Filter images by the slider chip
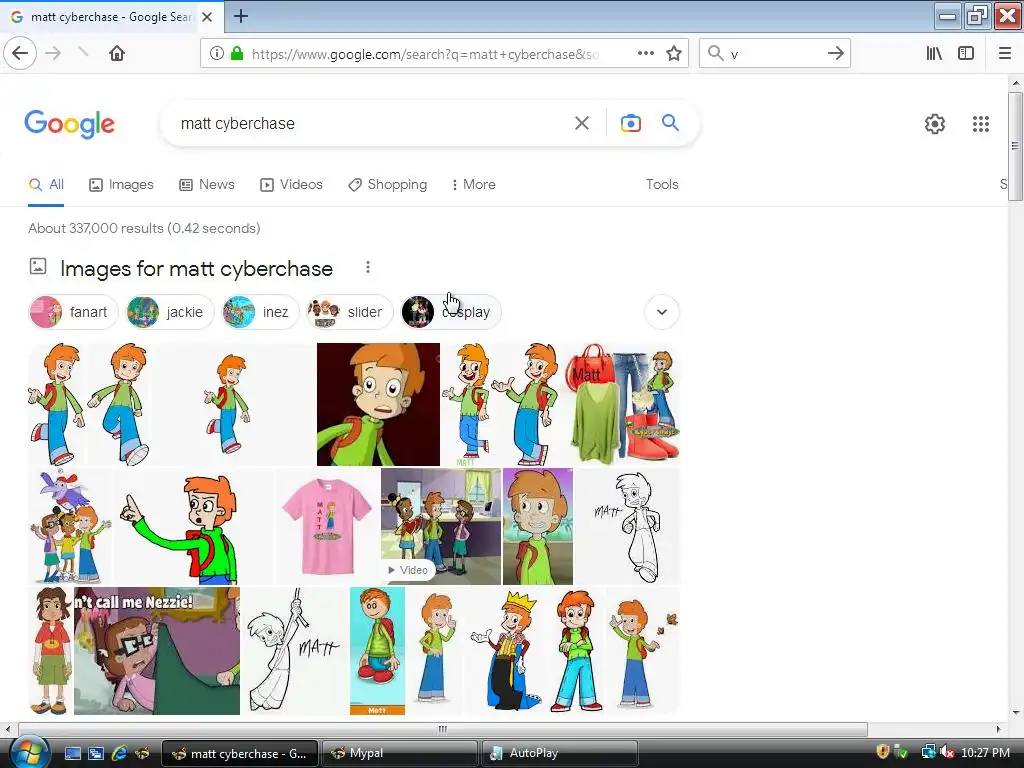Viewport: 1024px width, 768px height. [349, 312]
